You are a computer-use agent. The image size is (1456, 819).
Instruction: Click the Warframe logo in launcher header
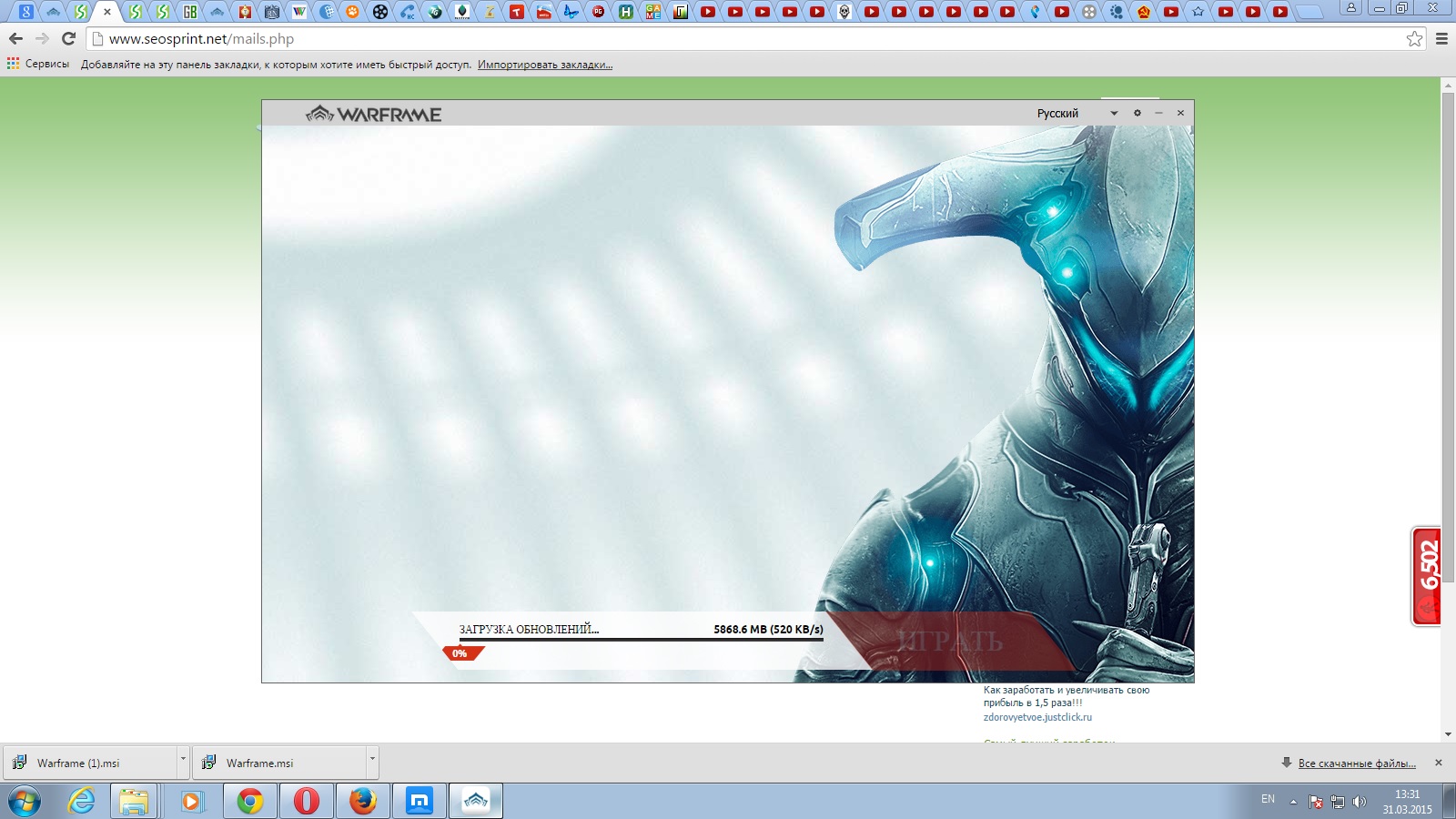point(374,114)
